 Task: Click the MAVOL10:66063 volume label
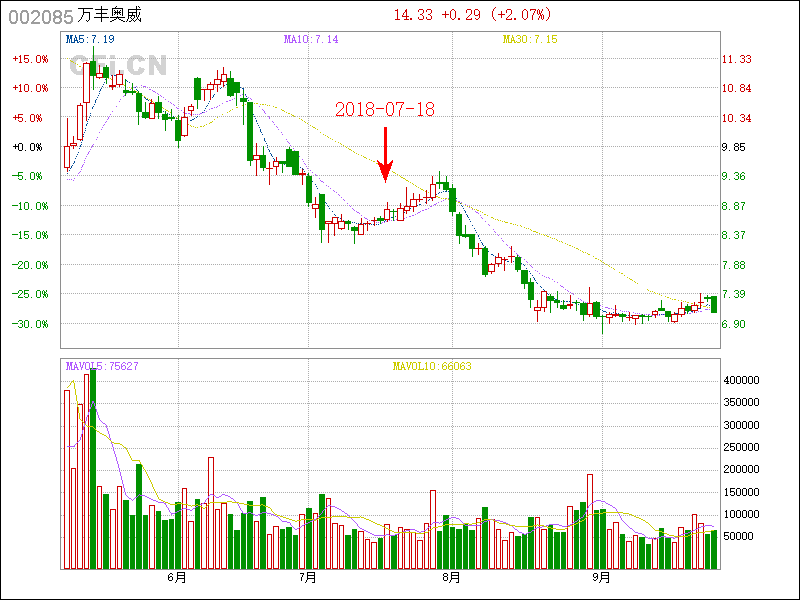[x=431, y=366]
